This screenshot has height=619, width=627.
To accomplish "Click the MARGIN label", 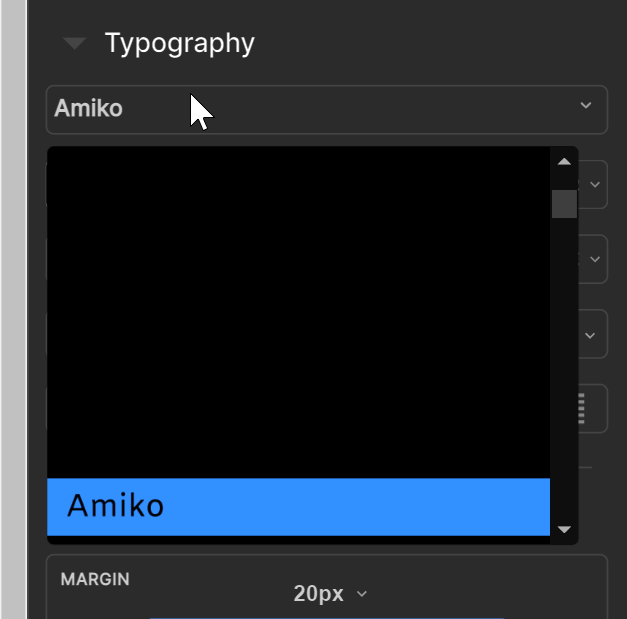I will click(x=94, y=580).
